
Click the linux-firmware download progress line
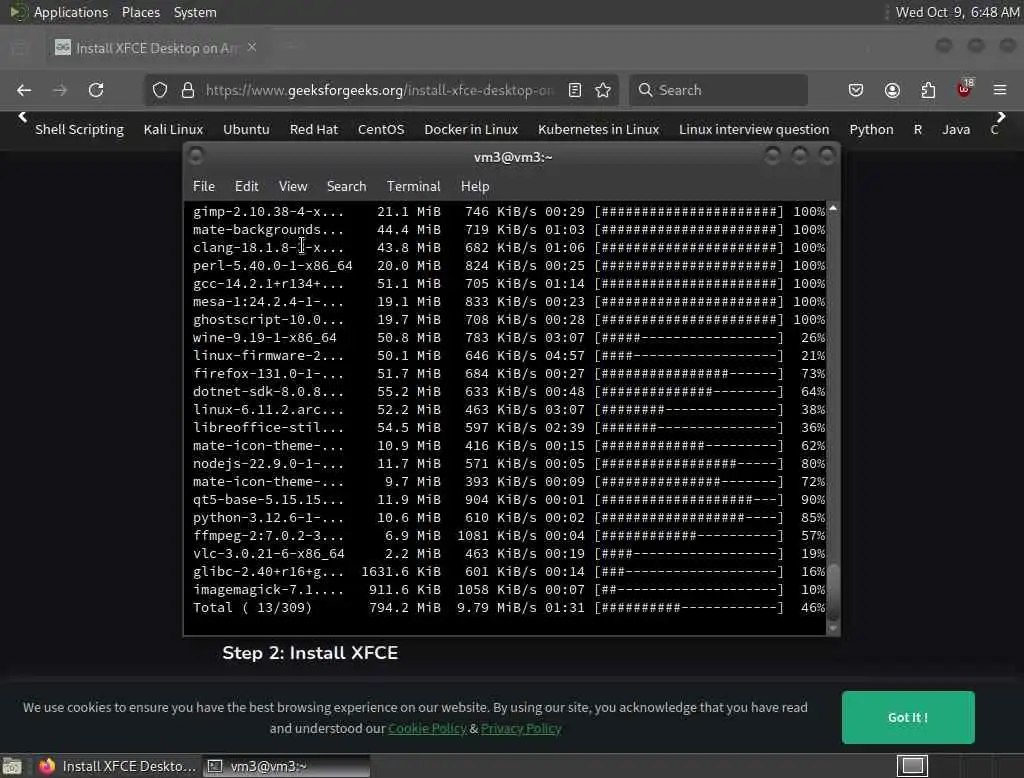pos(509,356)
